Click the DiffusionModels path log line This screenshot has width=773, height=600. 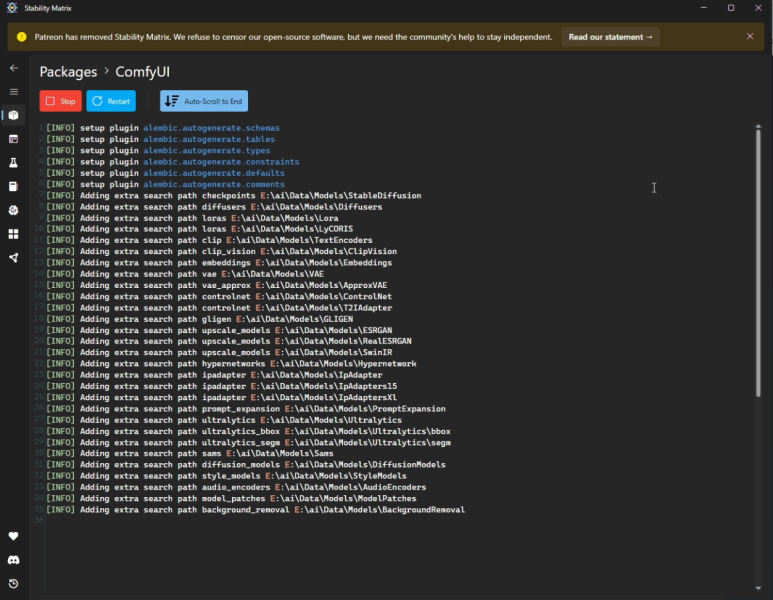[246, 465]
